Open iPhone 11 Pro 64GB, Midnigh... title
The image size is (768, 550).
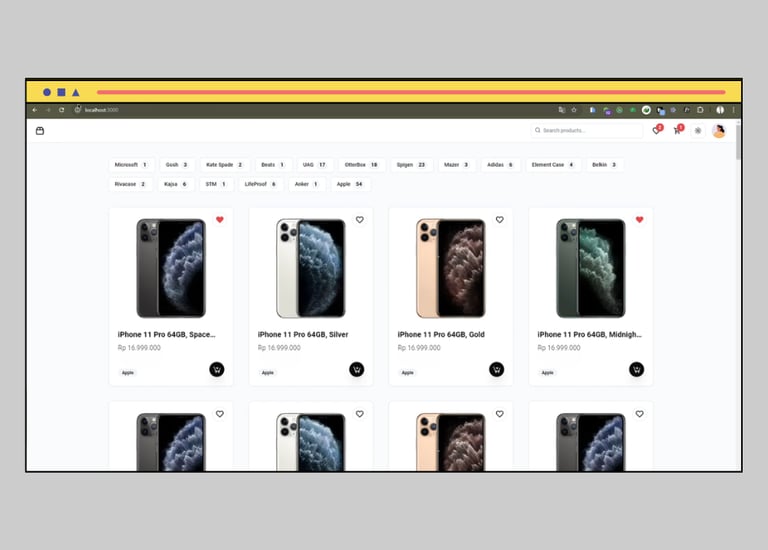click(x=589, y=335)
